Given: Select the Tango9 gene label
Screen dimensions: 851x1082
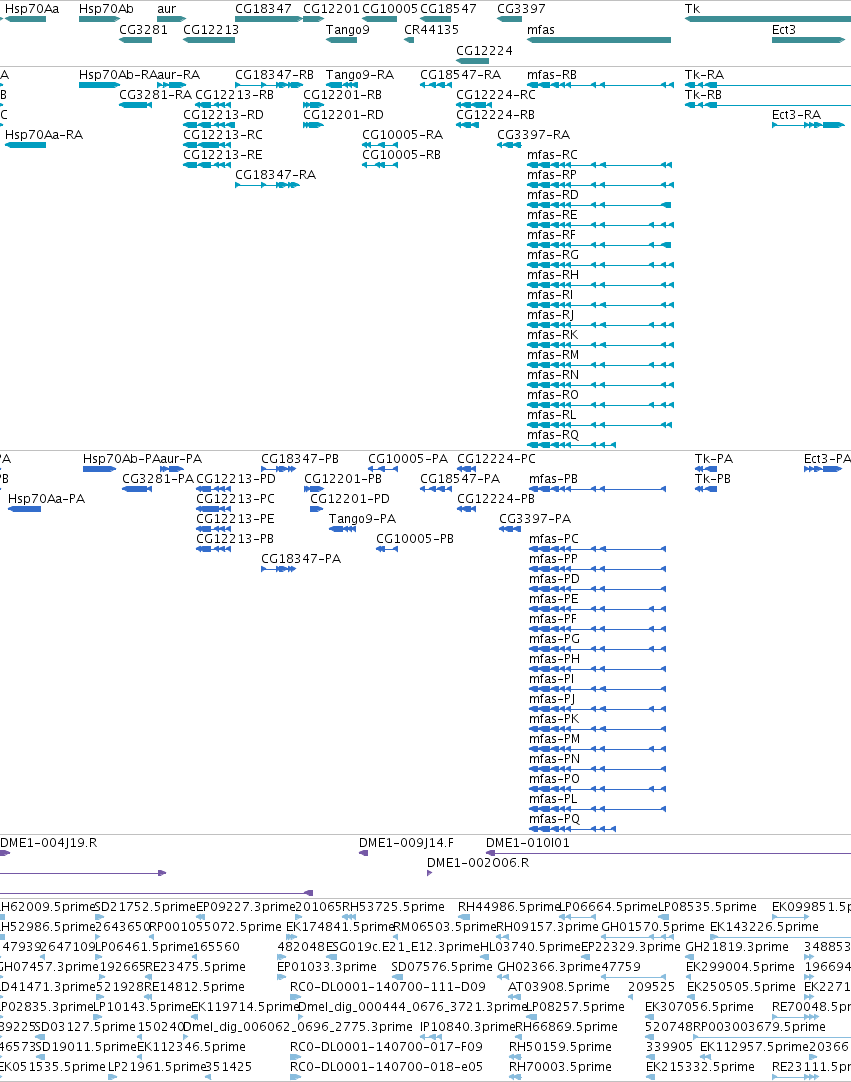Looking at the screenshot, I should [347, 30].
